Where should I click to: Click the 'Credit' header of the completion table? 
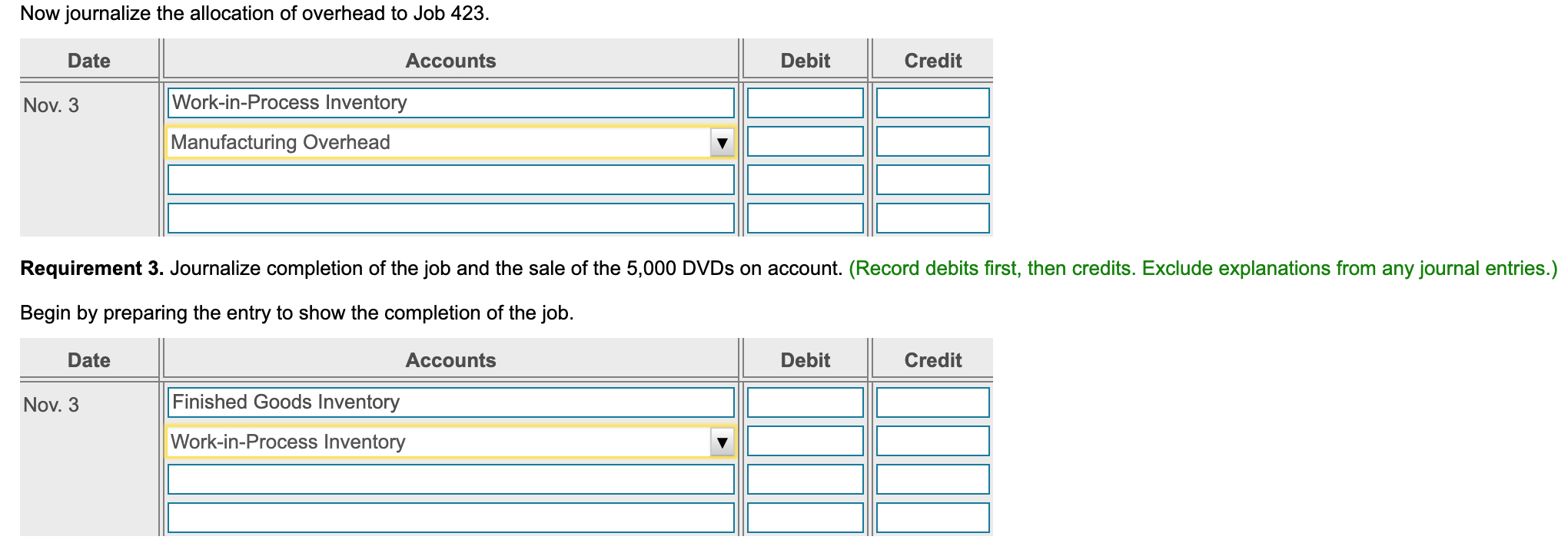tap(933, 360)
